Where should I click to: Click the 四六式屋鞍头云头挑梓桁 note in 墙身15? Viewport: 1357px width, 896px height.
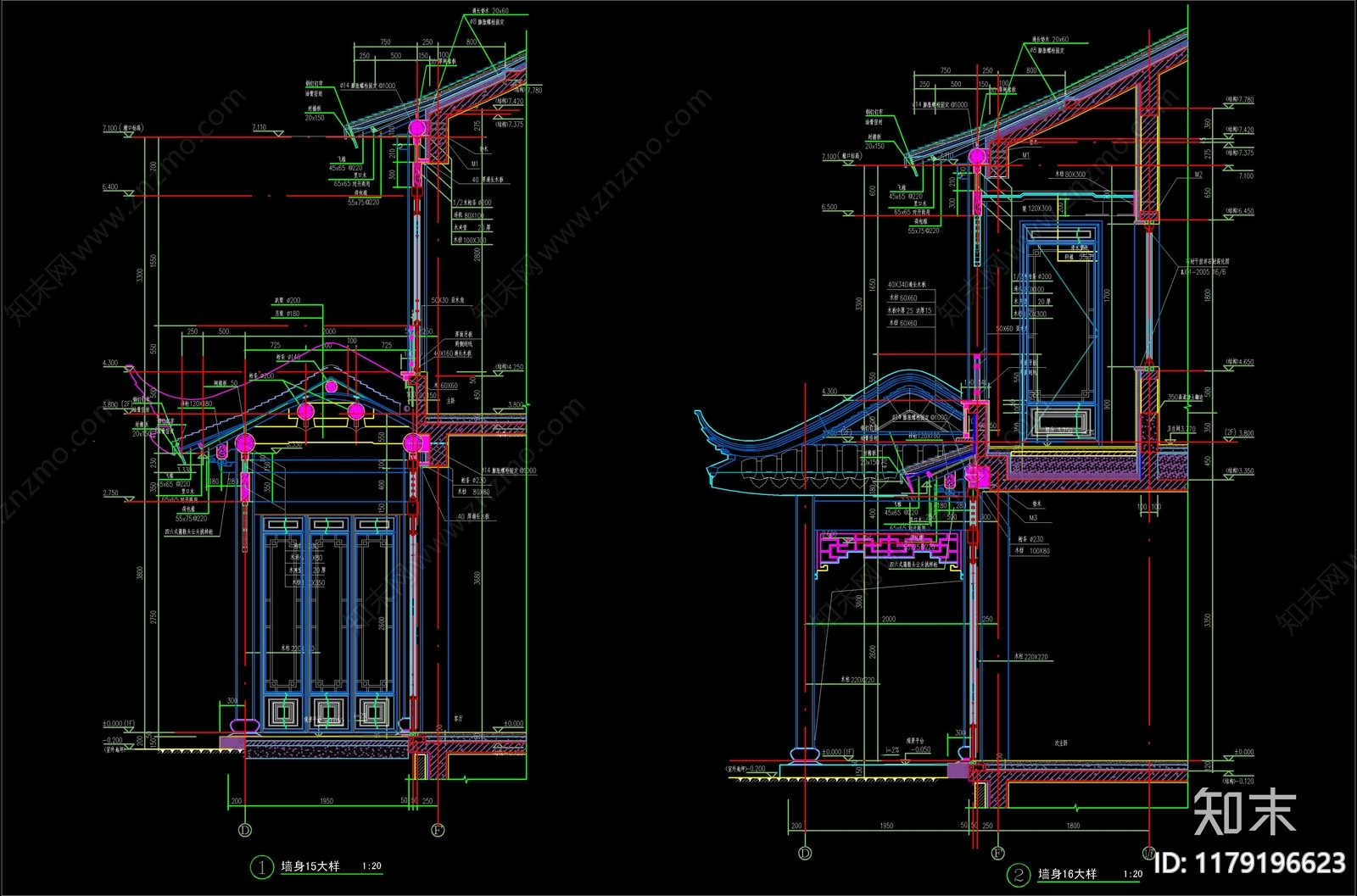[188, 531]
